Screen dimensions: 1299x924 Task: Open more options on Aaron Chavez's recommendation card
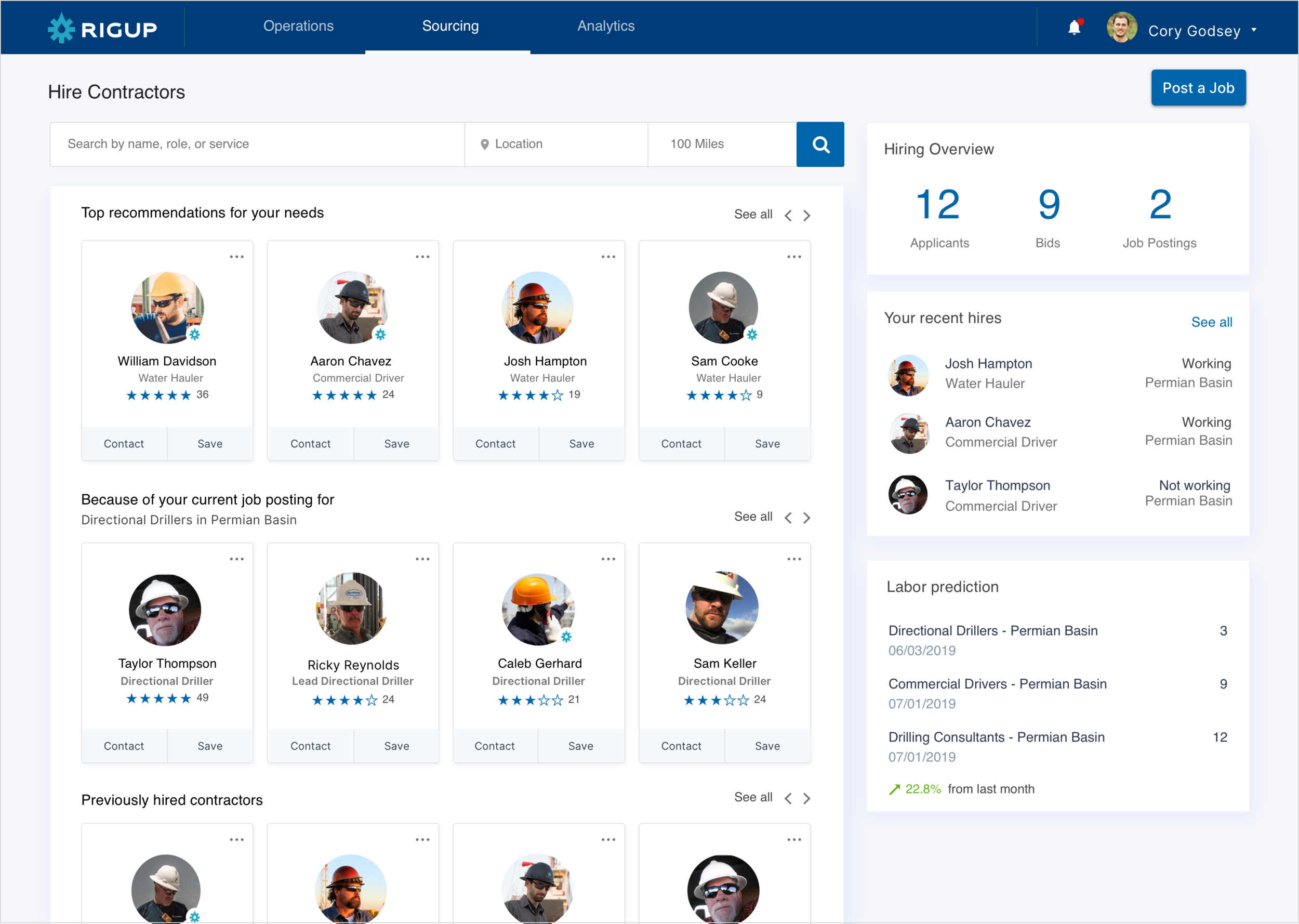[422, 257]
